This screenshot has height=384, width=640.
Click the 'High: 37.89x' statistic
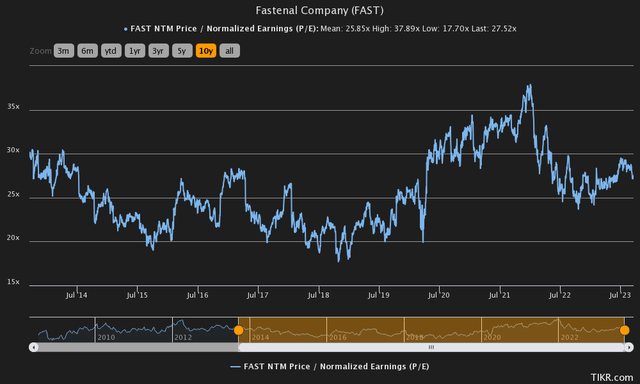396,29
